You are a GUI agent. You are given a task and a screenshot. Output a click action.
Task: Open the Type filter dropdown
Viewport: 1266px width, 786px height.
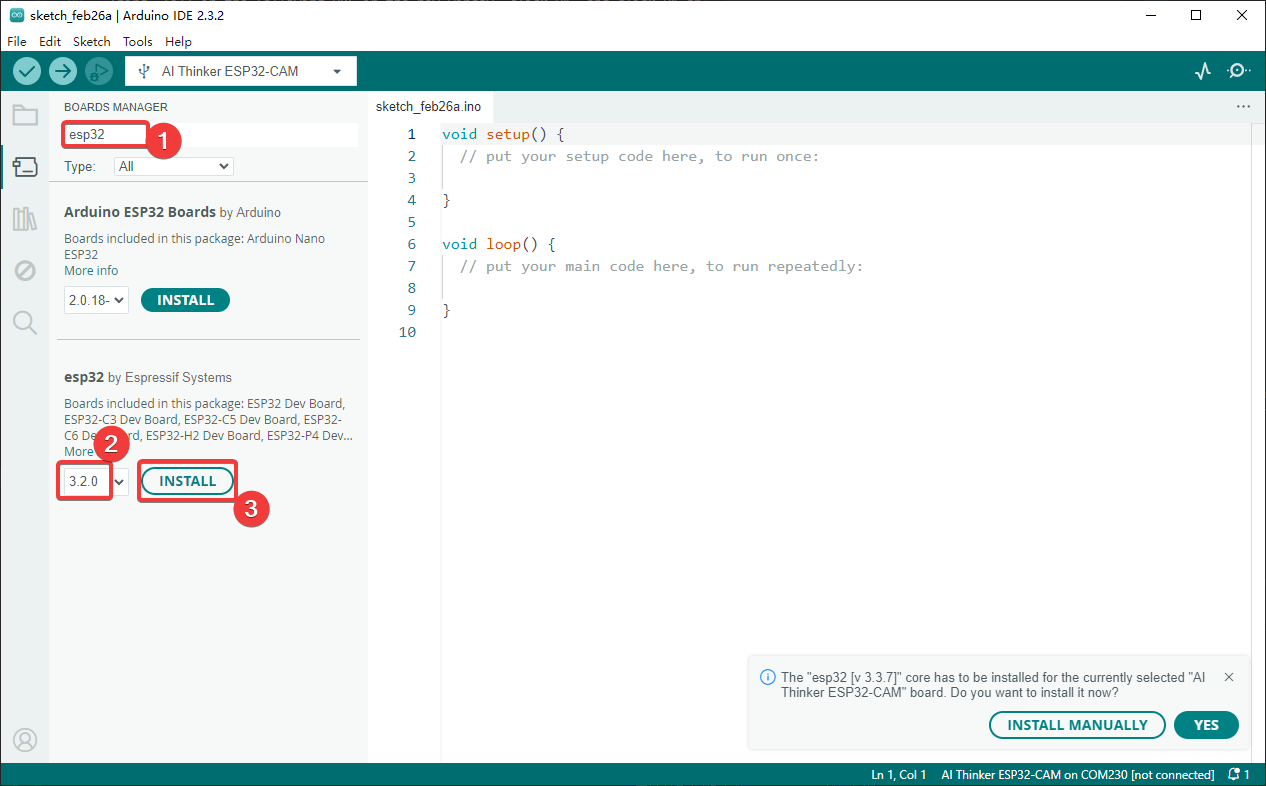click(173, 166)
